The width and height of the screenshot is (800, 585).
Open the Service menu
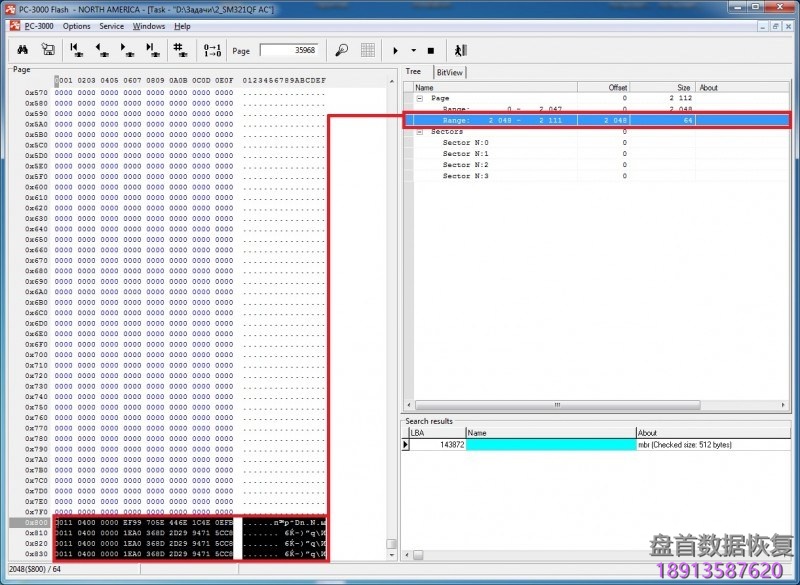112,26
